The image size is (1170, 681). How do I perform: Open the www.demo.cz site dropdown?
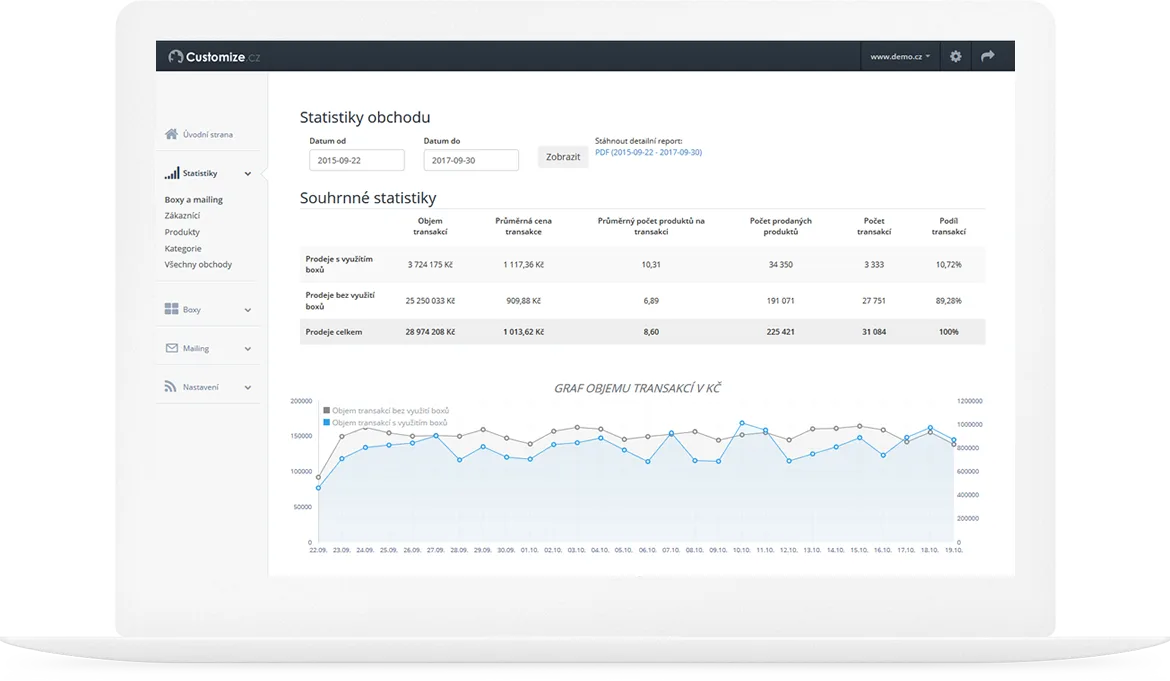click(x=900, y=56)
